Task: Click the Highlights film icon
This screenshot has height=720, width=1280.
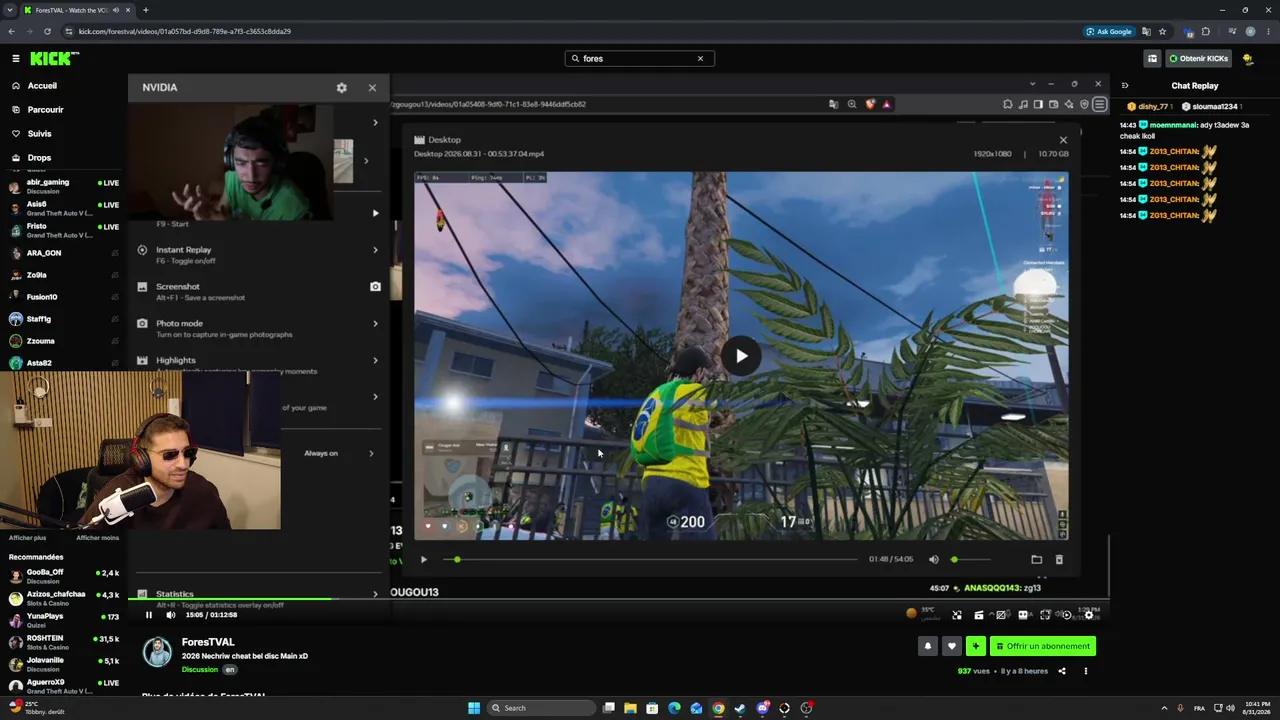Action: pos(142,360)
